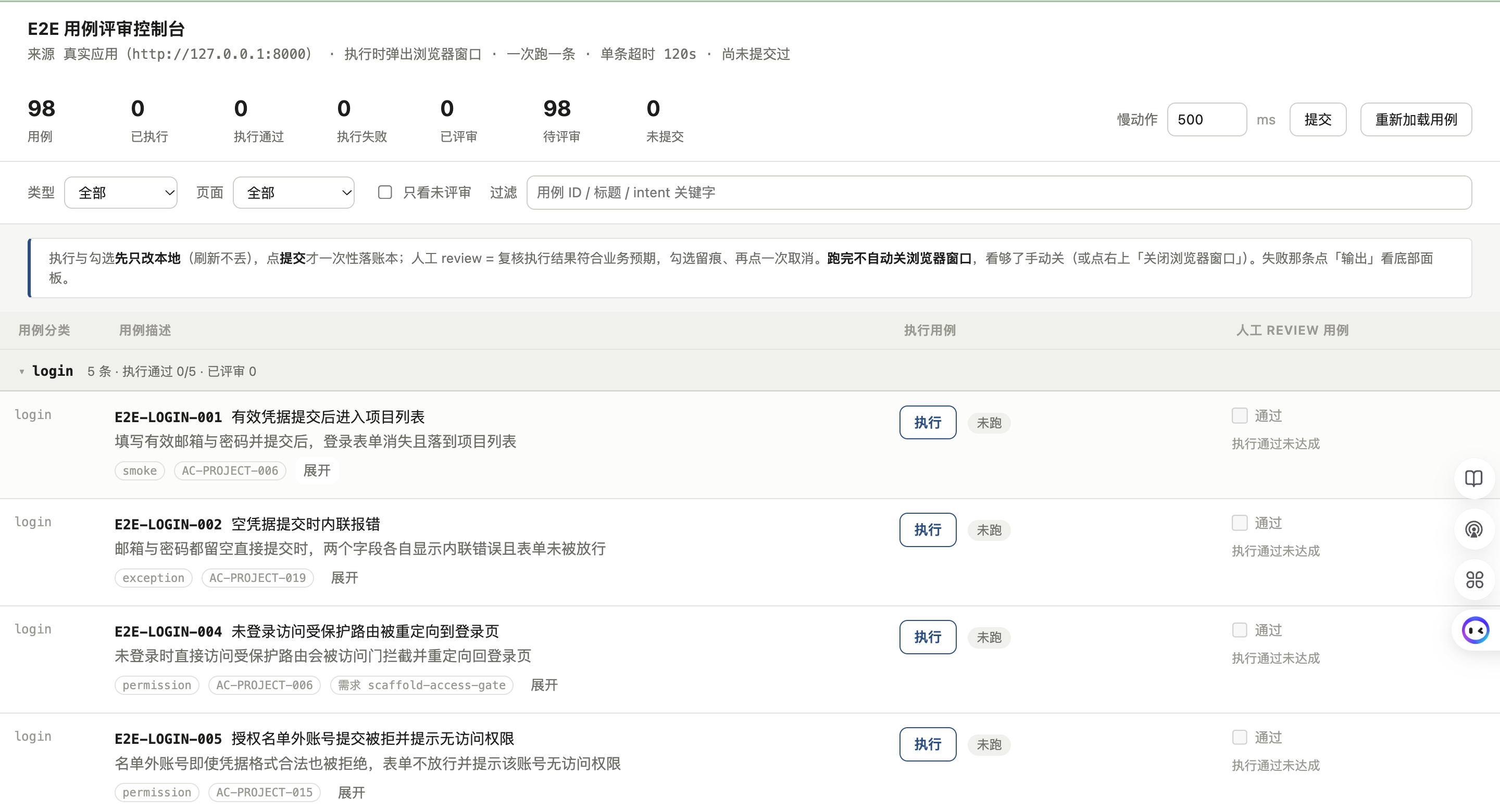Toggle the 只看未评审 checkbox

pos(385,192)
